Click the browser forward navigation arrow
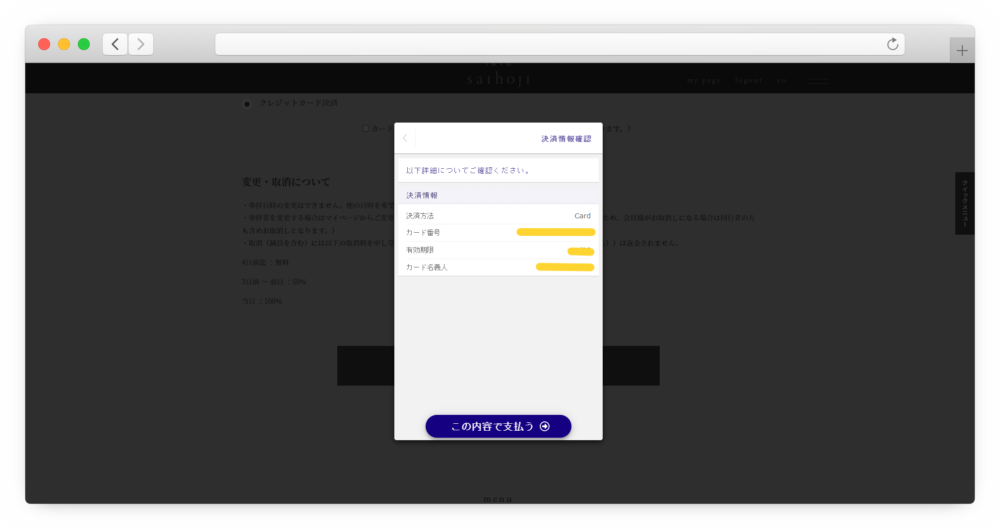 pos(141,44)
